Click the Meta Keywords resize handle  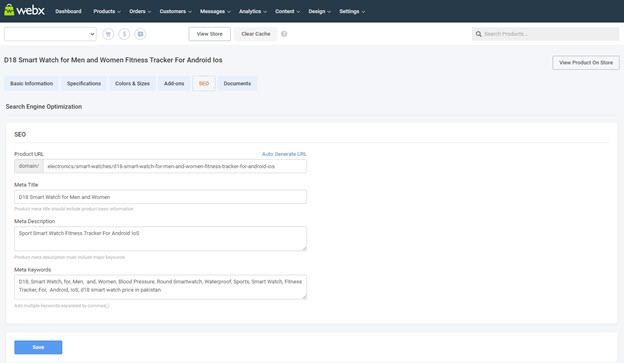[304, 296]
